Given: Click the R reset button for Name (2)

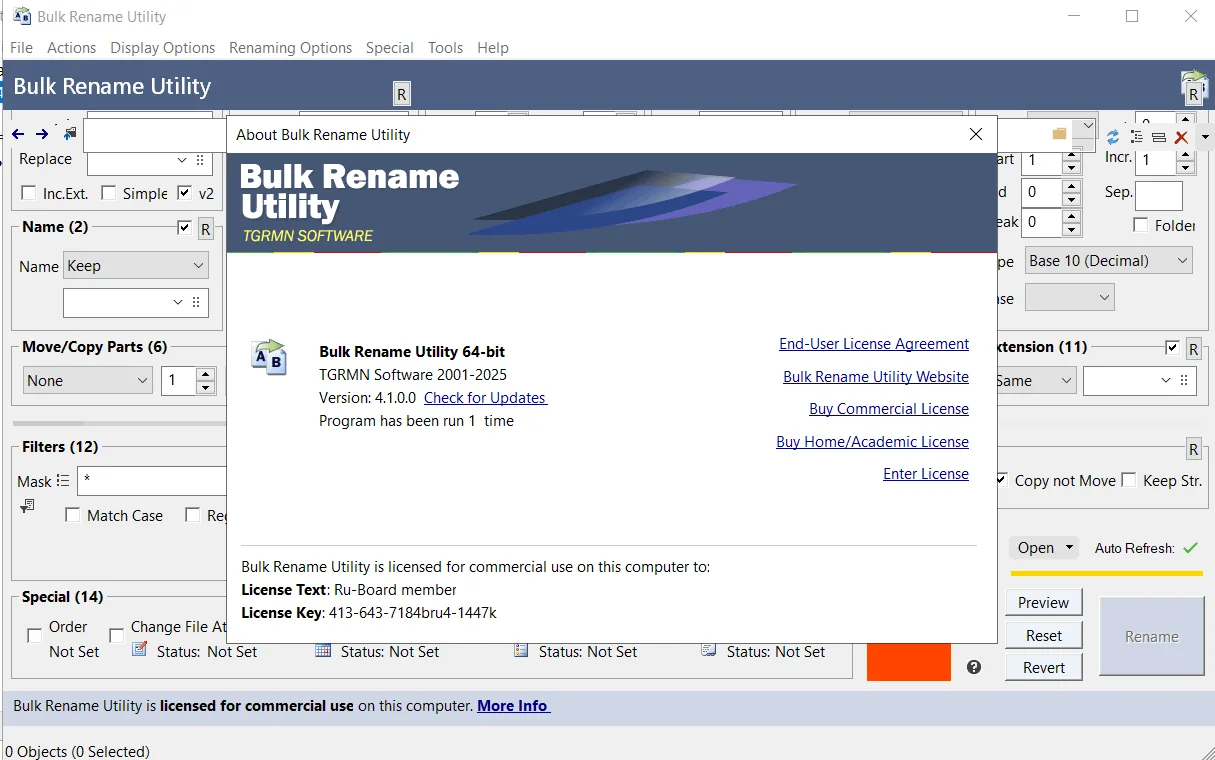Looking at the screenshot, I should pyautogui.click(x=206, y=229).
